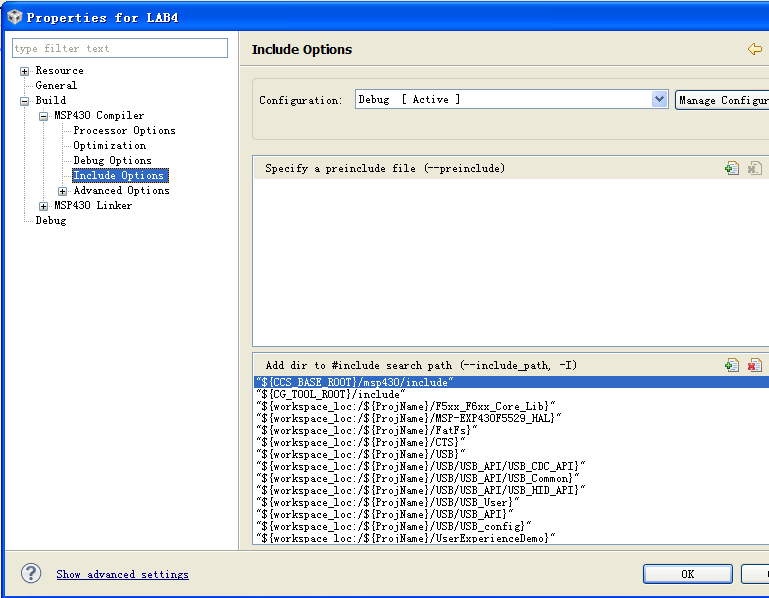The image size is (769, 598).
Task: Expand the Resource tree node
Action: [x=25, y=71]
